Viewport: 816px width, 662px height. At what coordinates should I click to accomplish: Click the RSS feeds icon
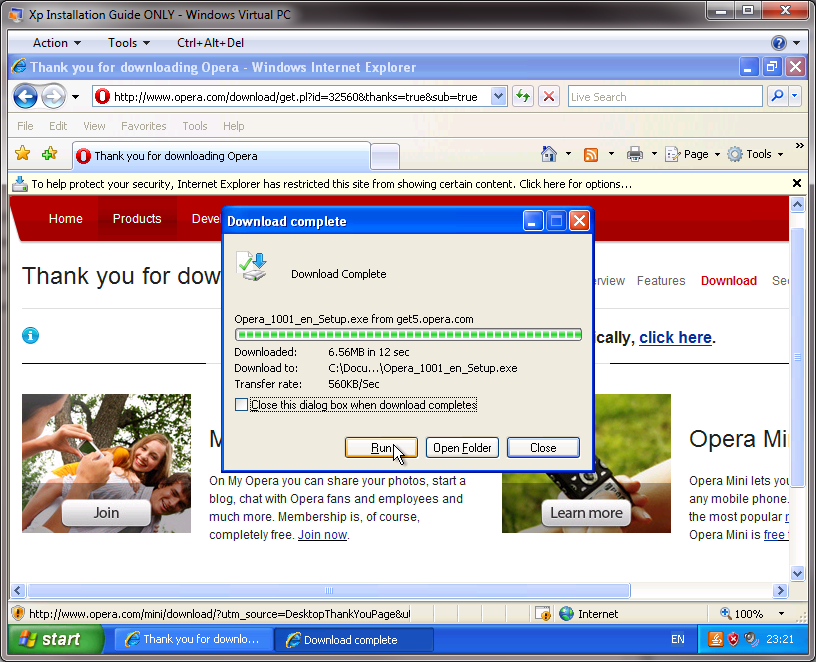click(591, 155)
